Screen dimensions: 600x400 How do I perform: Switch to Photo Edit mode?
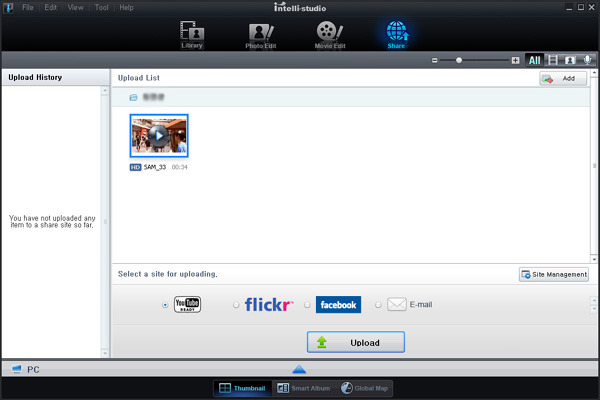pyautogui.click(x=261, y=32)
